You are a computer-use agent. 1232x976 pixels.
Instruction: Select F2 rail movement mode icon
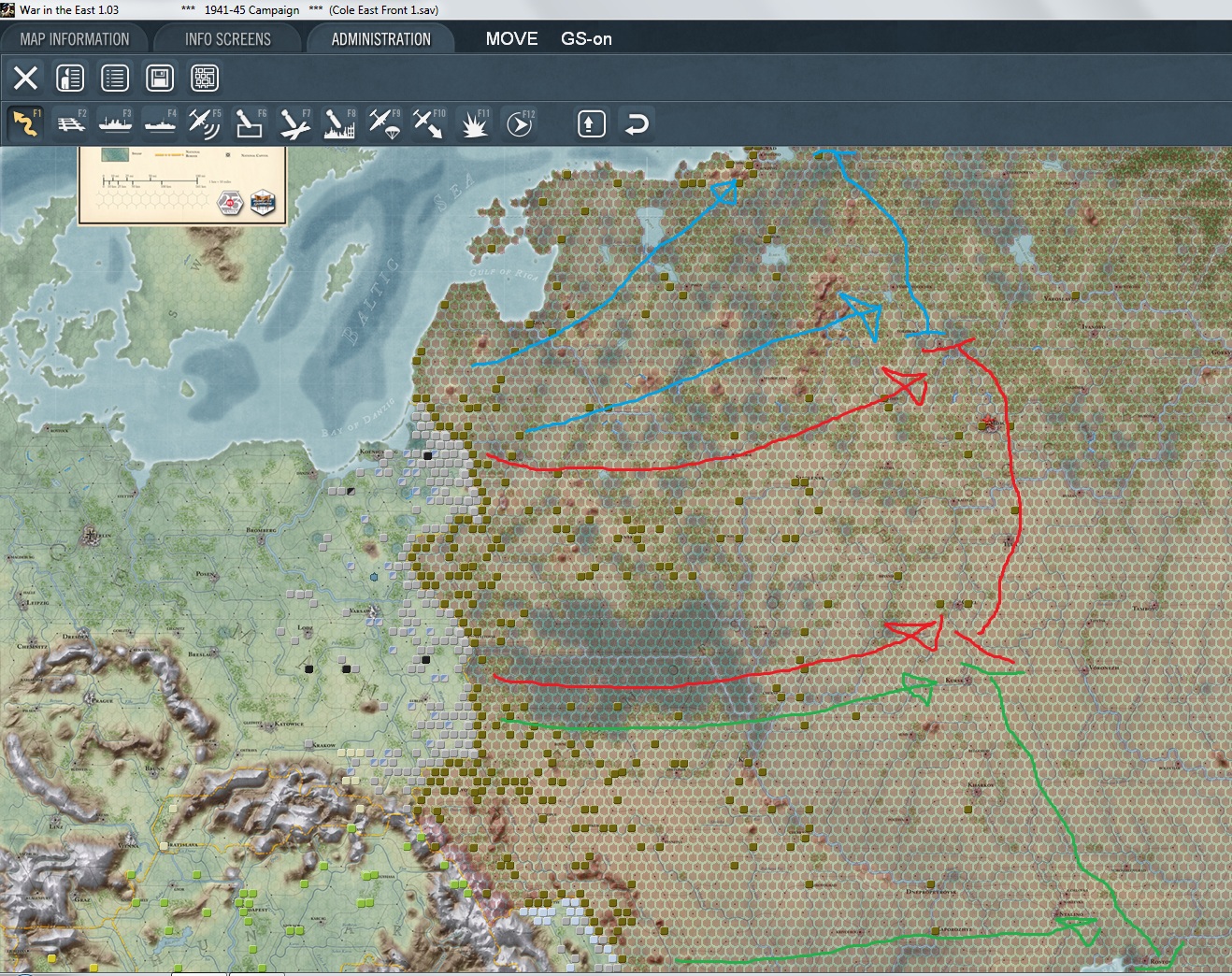[x=71, y=123]
